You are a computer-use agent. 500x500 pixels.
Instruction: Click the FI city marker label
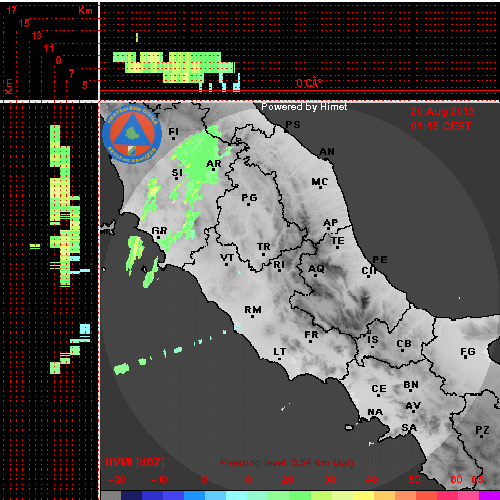point(173,131)
